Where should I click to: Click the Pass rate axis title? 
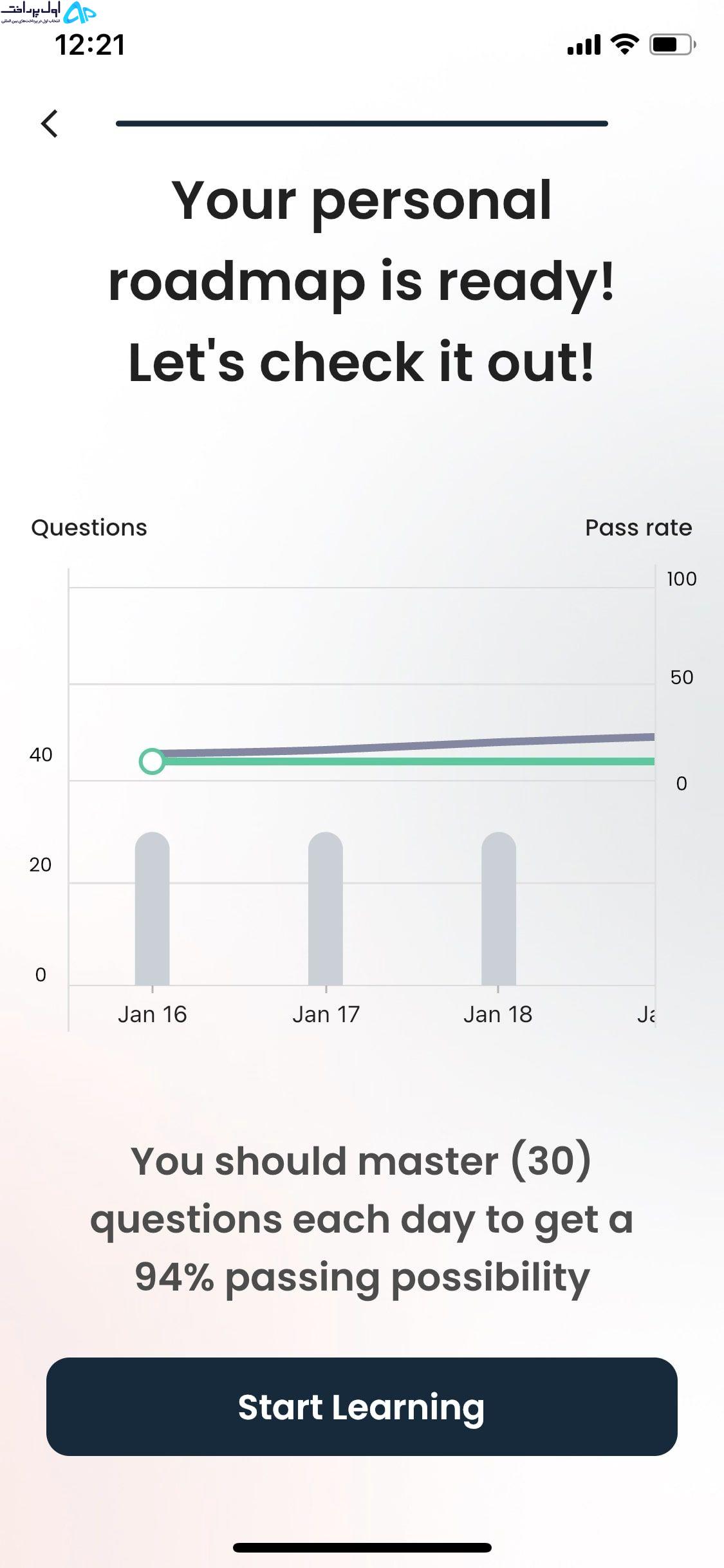tap(638, 527)
